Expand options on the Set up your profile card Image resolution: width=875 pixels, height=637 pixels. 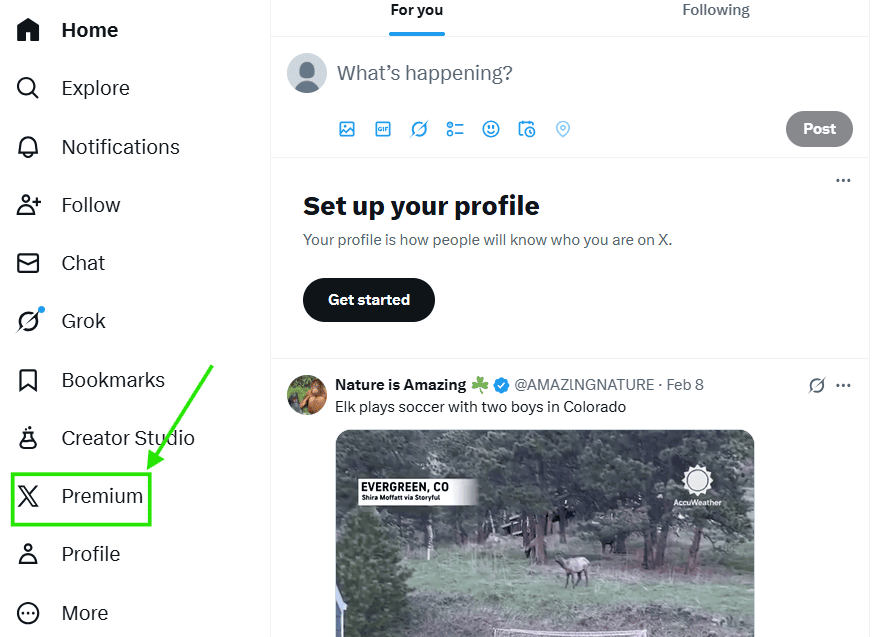(x=844, y=180)
